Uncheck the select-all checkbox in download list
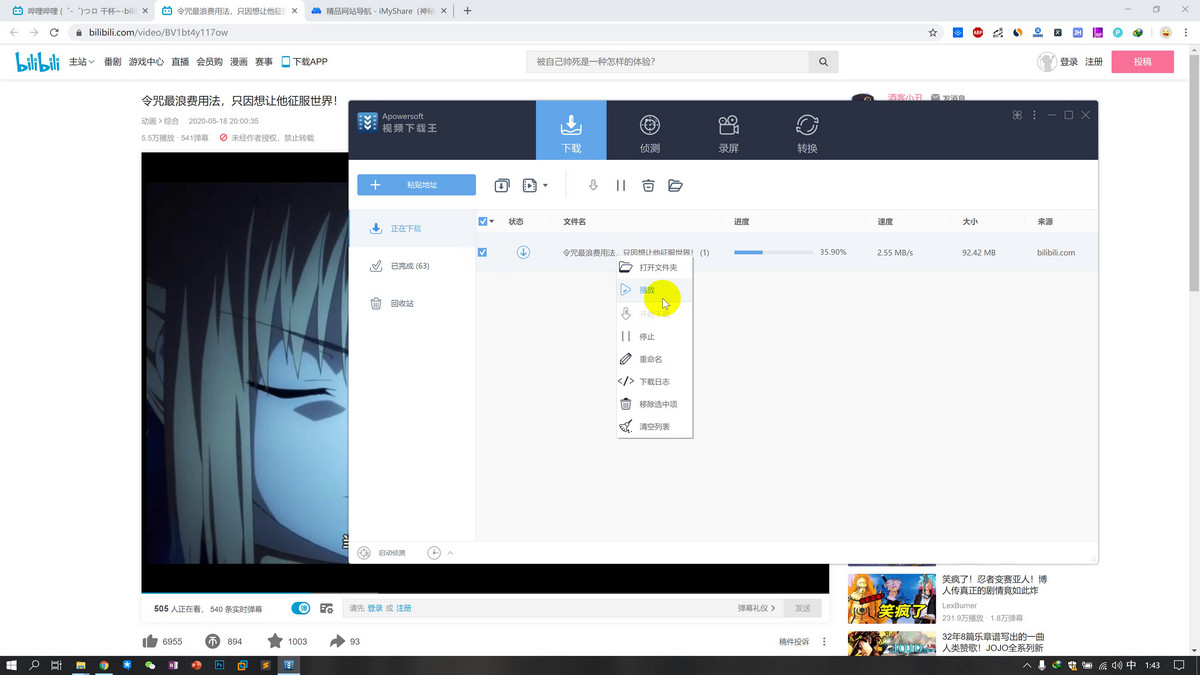 coord(481,221)
